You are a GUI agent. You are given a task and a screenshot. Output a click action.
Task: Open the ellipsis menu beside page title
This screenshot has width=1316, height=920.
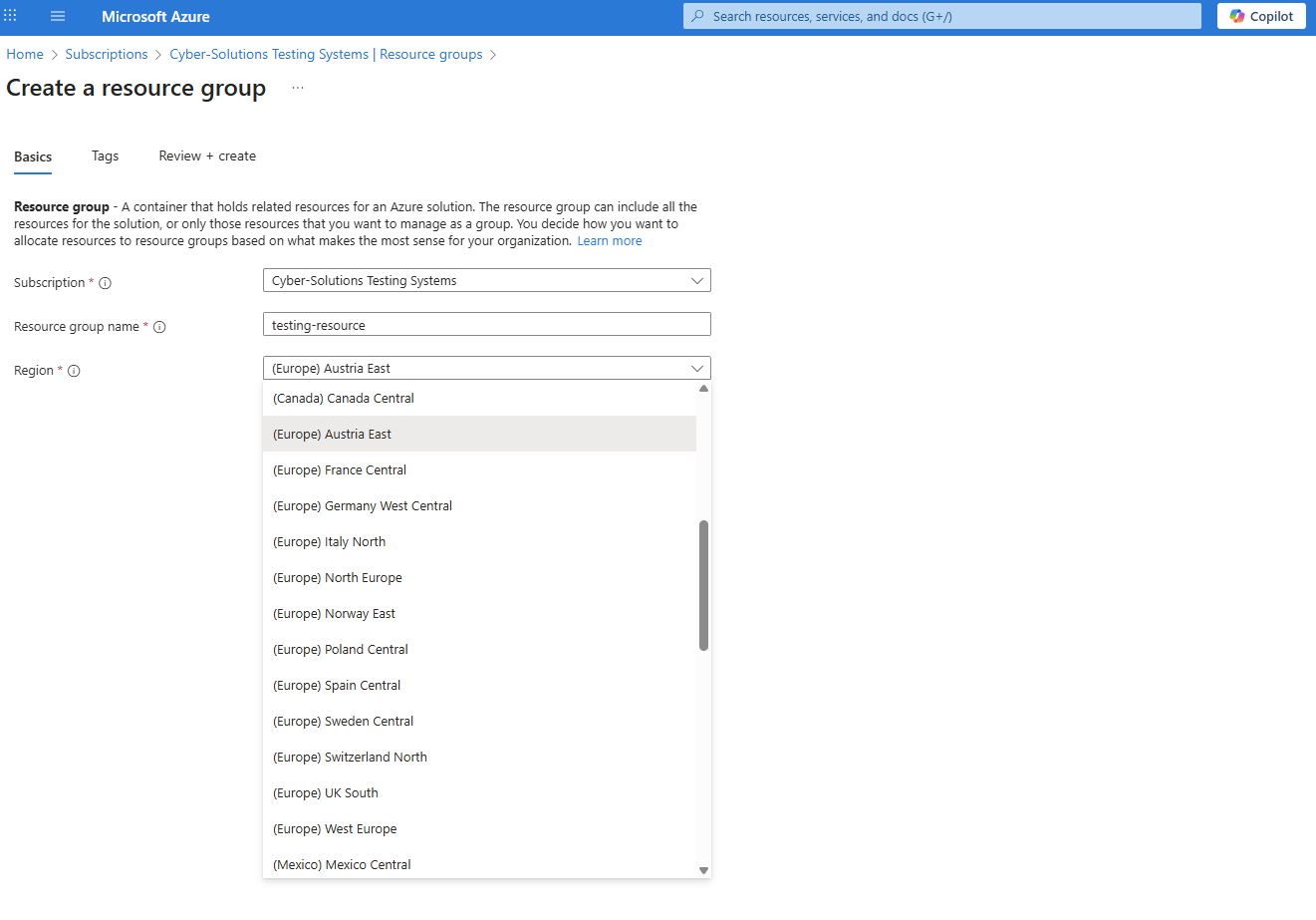298,89
